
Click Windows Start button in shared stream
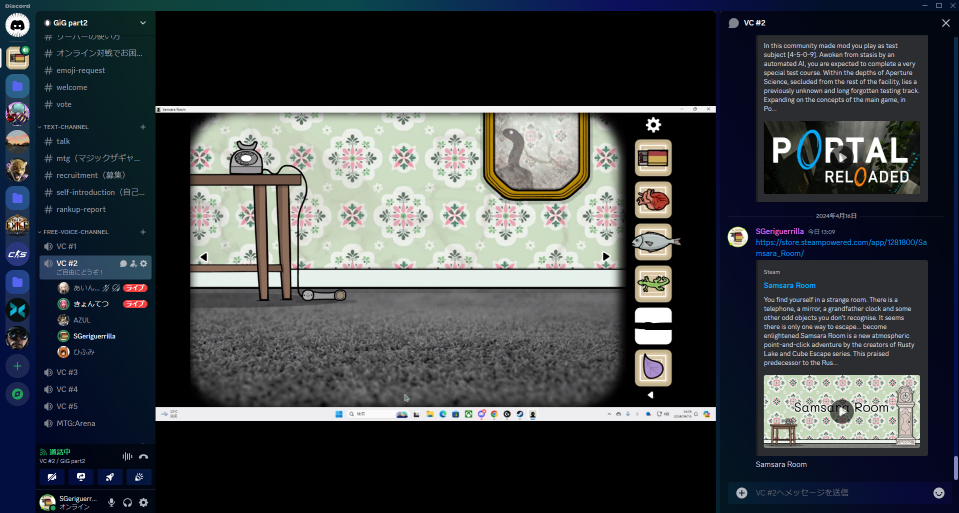tap(339, 414)
